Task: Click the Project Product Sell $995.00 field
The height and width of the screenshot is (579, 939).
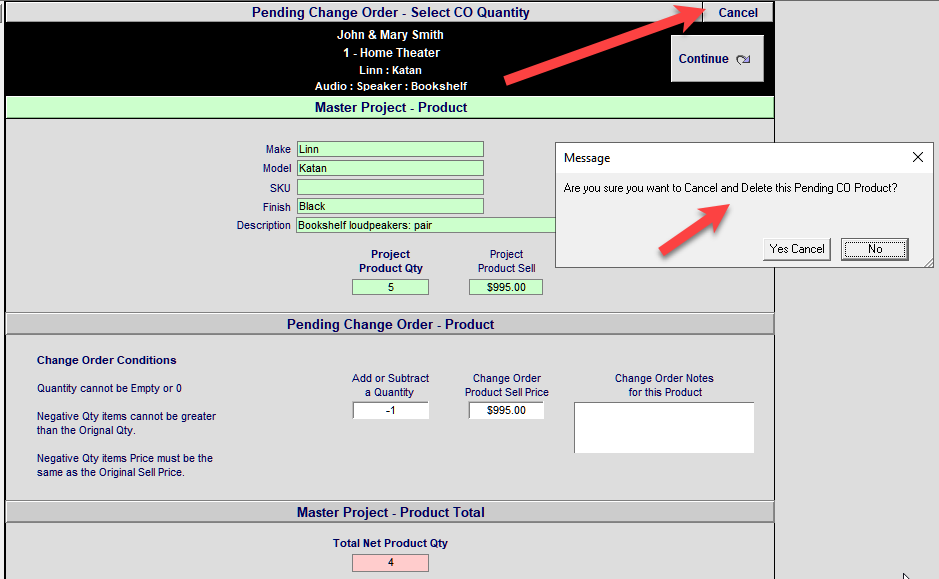Action: tap(506, 287)
